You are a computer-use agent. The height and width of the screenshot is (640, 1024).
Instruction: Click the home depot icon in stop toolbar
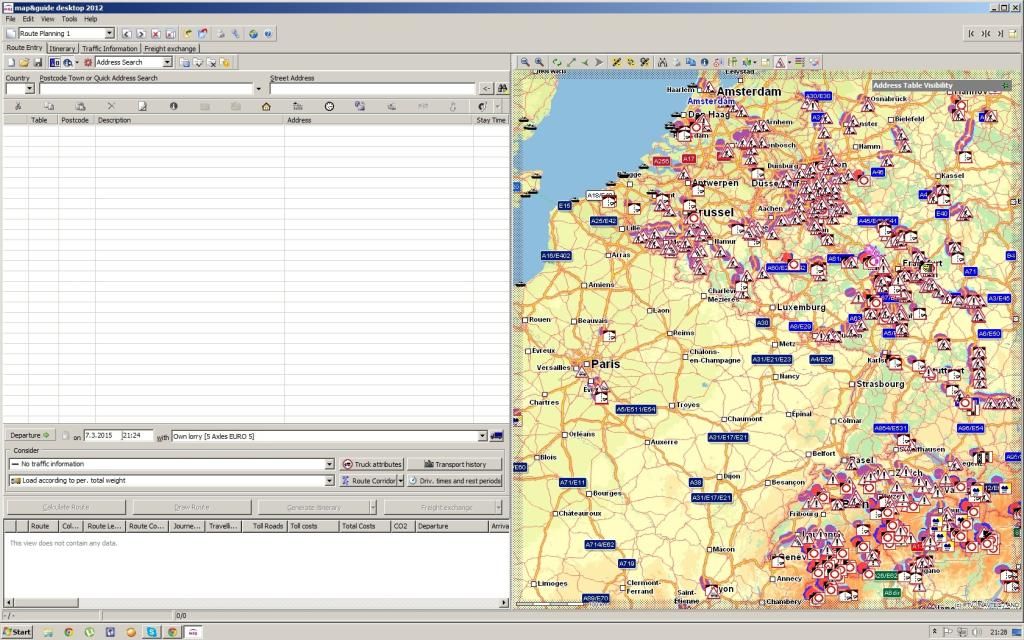point(266,106)
